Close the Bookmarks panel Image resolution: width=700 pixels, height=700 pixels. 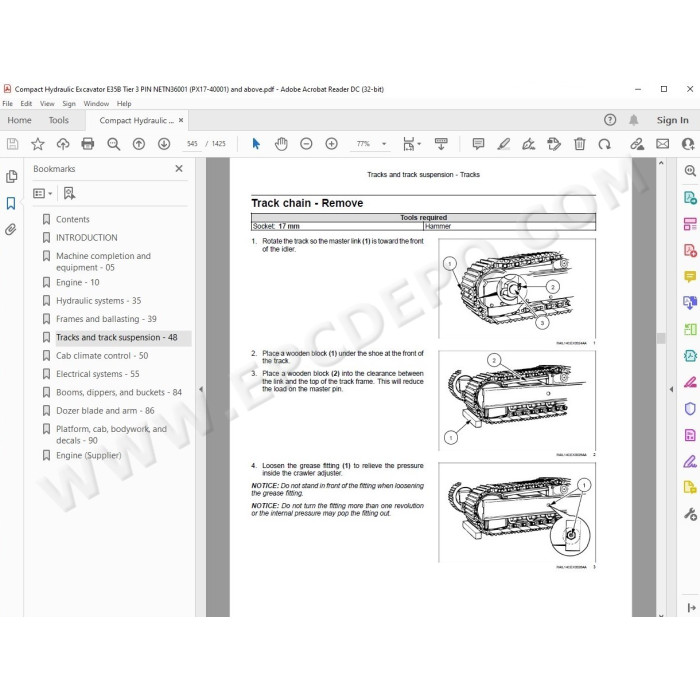tap(179, 168)
